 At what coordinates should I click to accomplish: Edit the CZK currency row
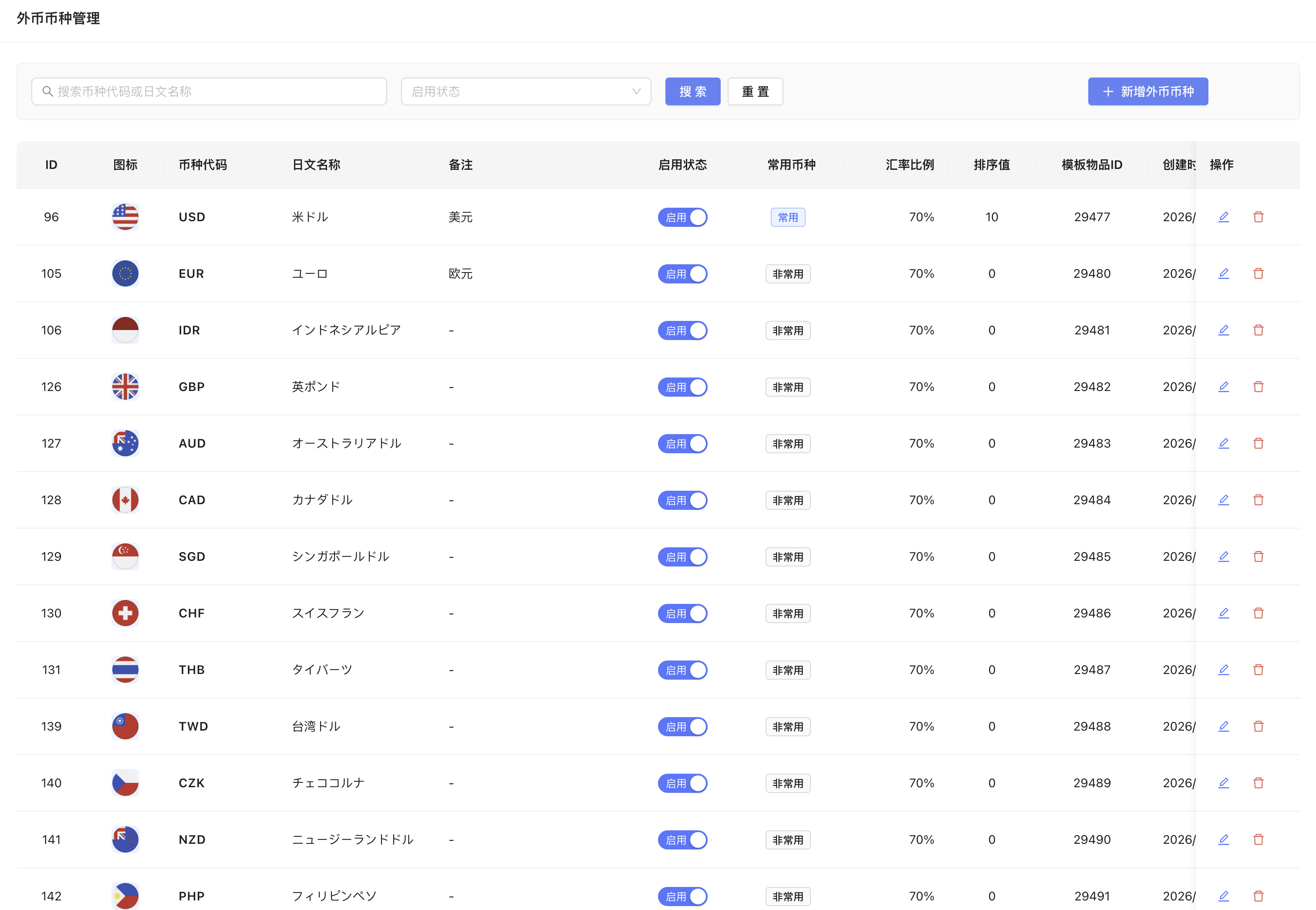pos(1223,782)
